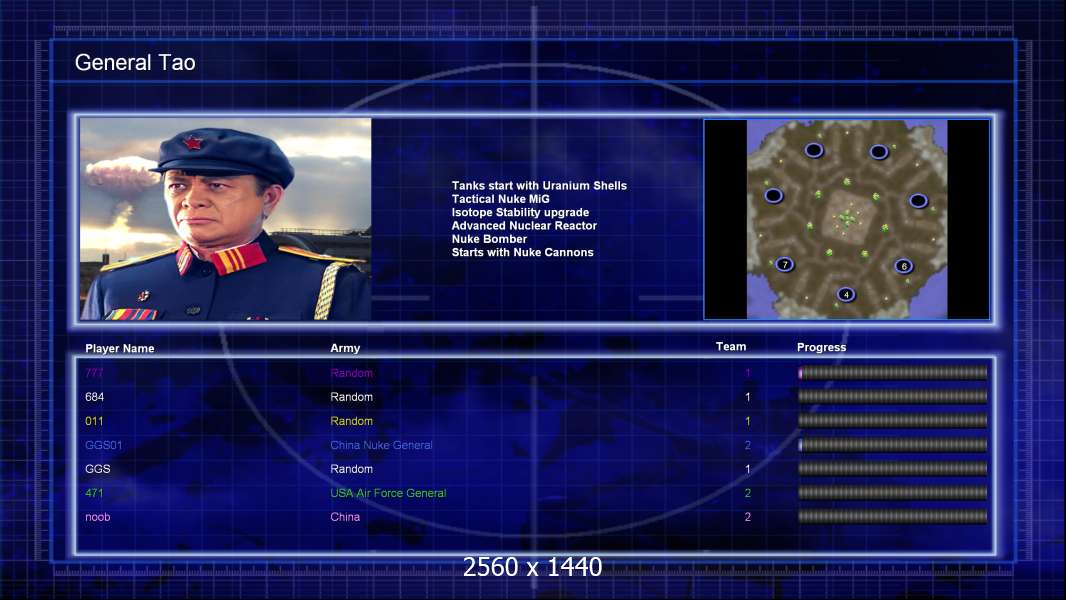1066x600 pixels.
Task: Click the red star on the general's cap
Action: (193, 143)
